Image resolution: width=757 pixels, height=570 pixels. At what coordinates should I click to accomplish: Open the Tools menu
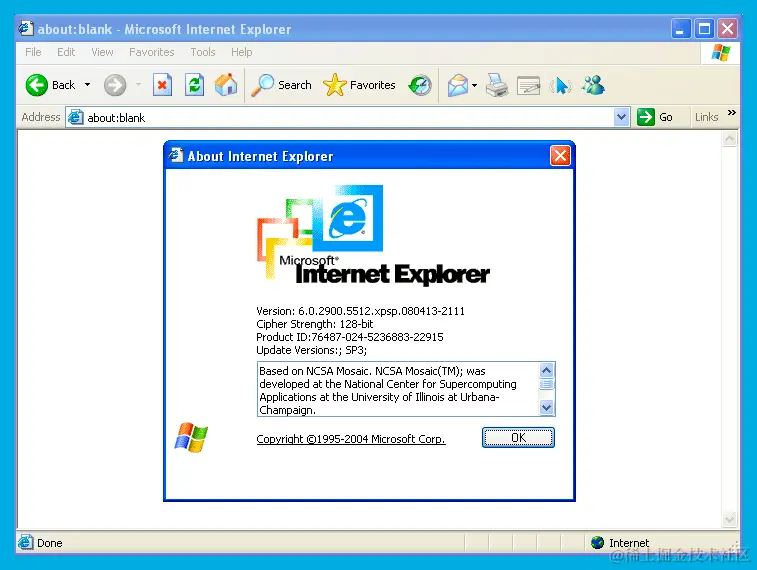tap(203, 52)
